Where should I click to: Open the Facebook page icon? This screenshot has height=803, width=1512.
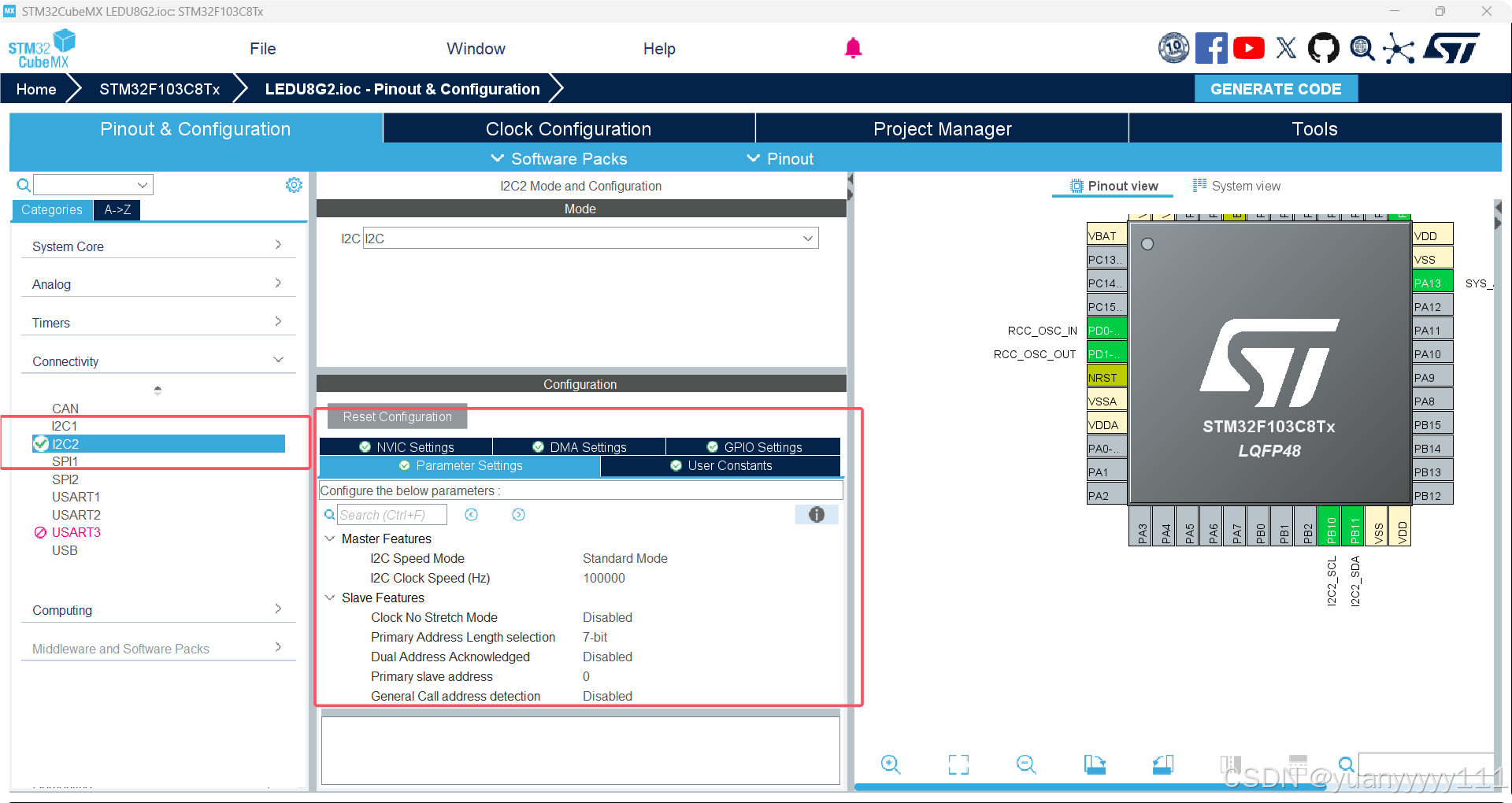click(1211, 48)
